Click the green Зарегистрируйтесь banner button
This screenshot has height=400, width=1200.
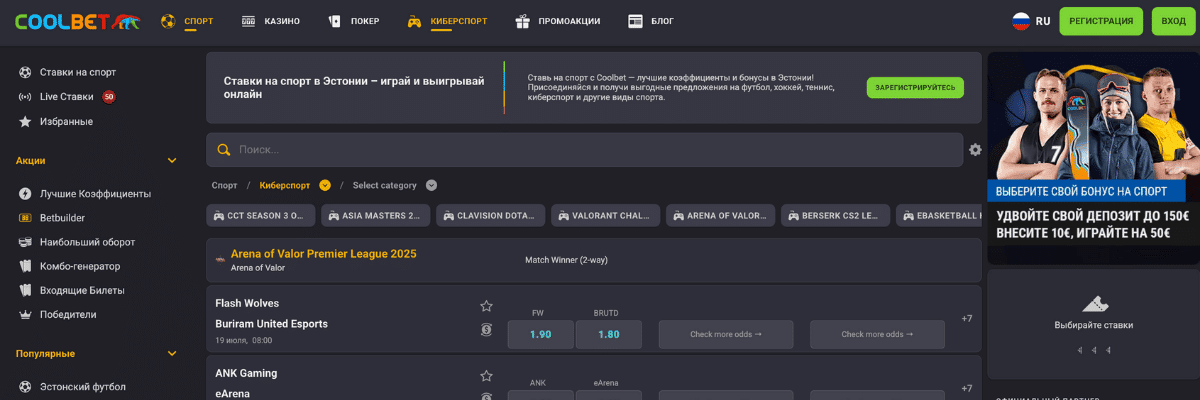click(x=915, y=88)
